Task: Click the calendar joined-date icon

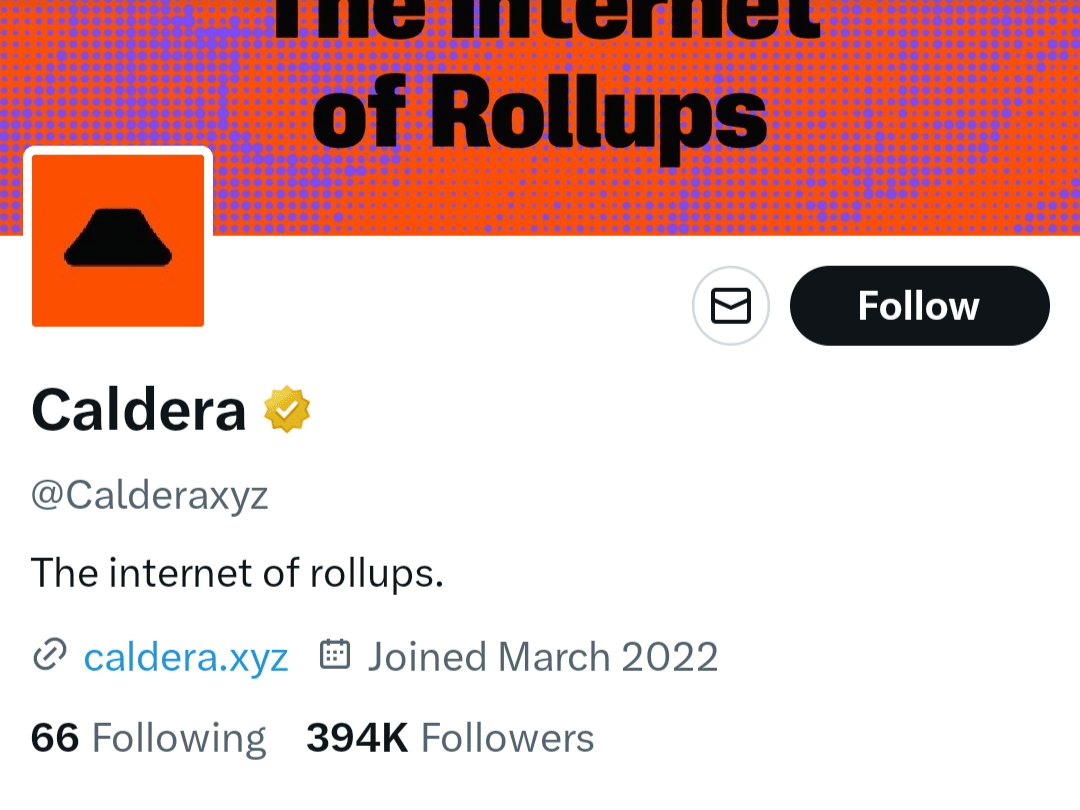Action: point(335,654)
